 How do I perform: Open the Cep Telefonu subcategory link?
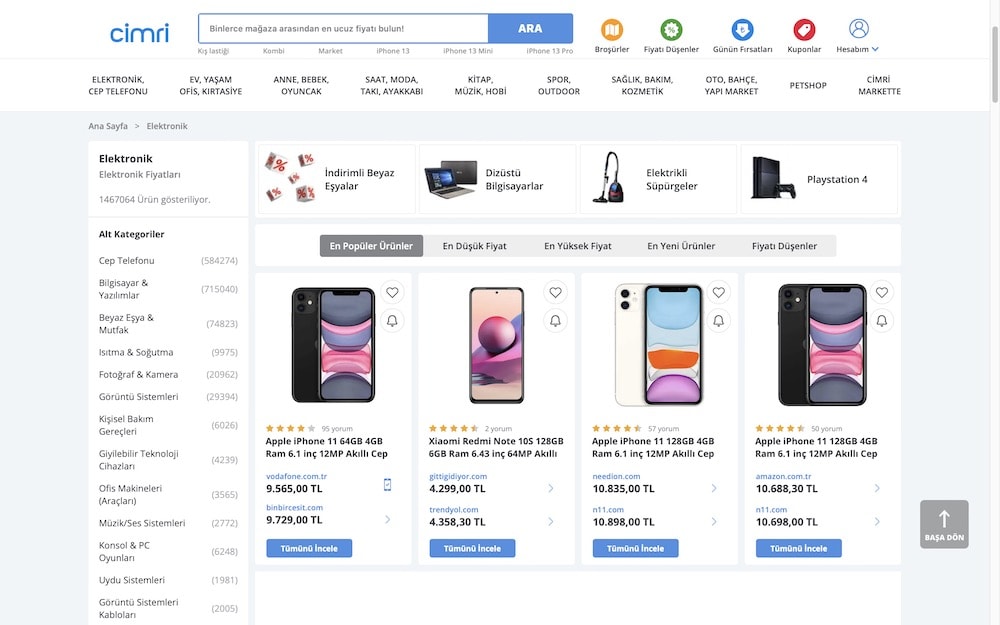pos(126,261)
